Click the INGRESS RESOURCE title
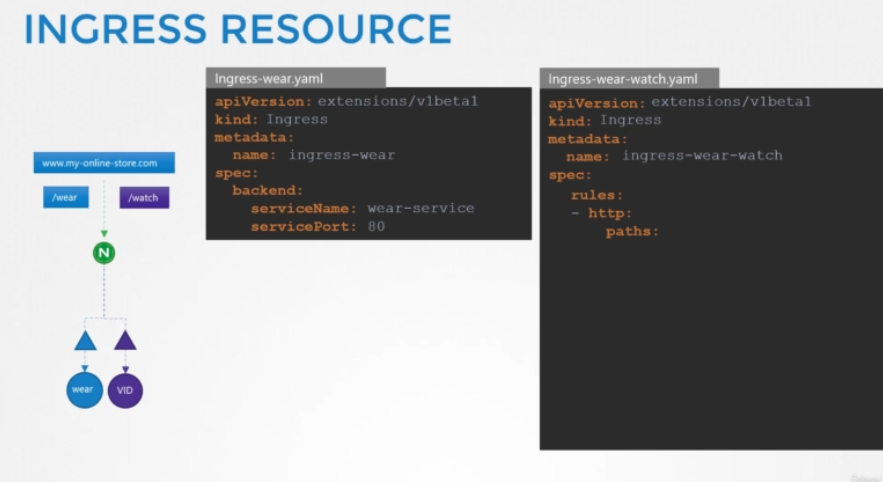Viewport: 883px width, 482px height. coord(238,29)
